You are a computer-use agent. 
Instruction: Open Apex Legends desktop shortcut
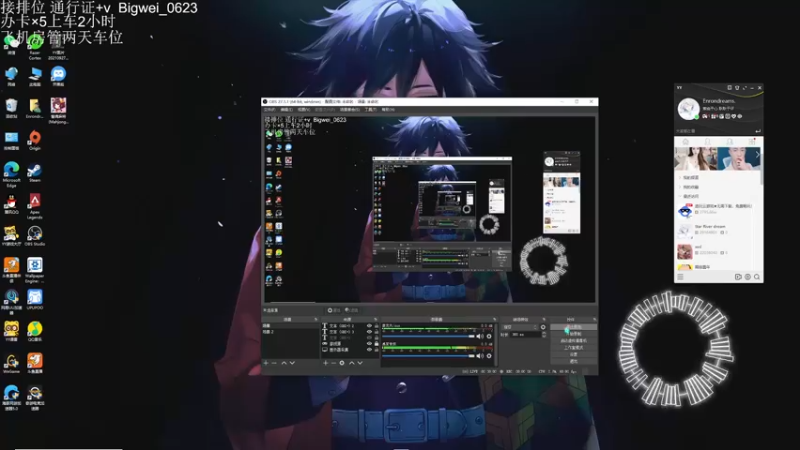click(35, 206)
